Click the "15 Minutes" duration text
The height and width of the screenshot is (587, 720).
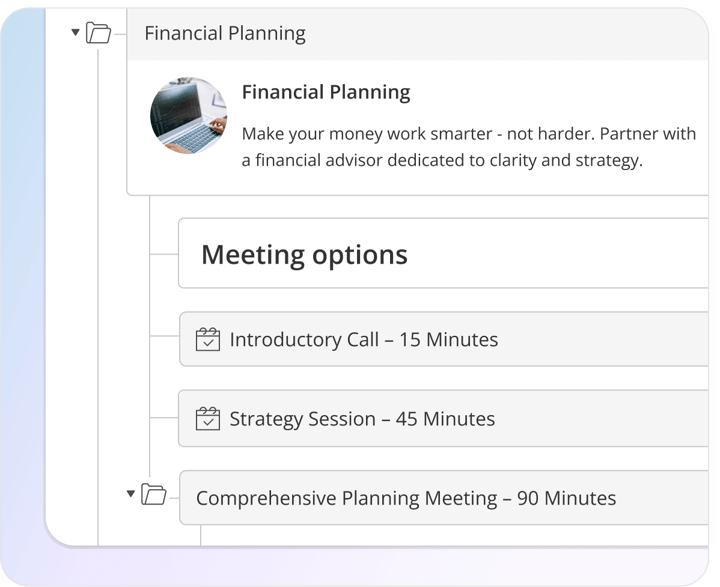tap(448, 339)
